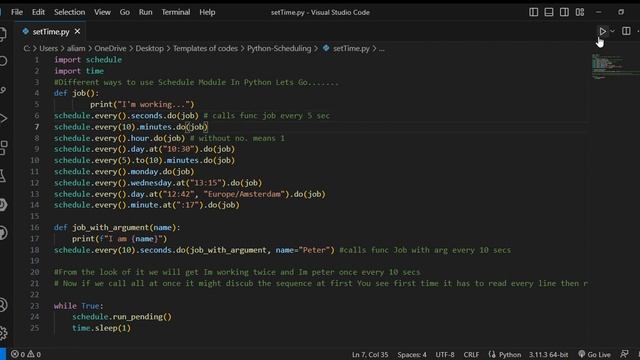This screenshot has height=360, width=640.
Task: Click print("I'm working...") on line 5
Action: [142, 104]
